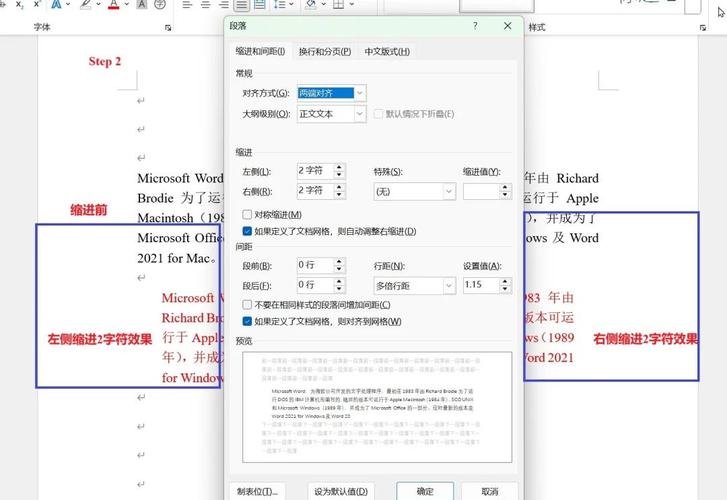The height and width of the screenshot is (500, 727).
Task: Close the 段落 dialog
Action: 508,26
